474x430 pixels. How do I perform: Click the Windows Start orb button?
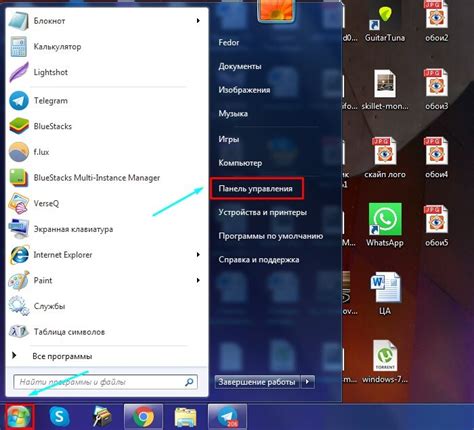tap(19, 417)
